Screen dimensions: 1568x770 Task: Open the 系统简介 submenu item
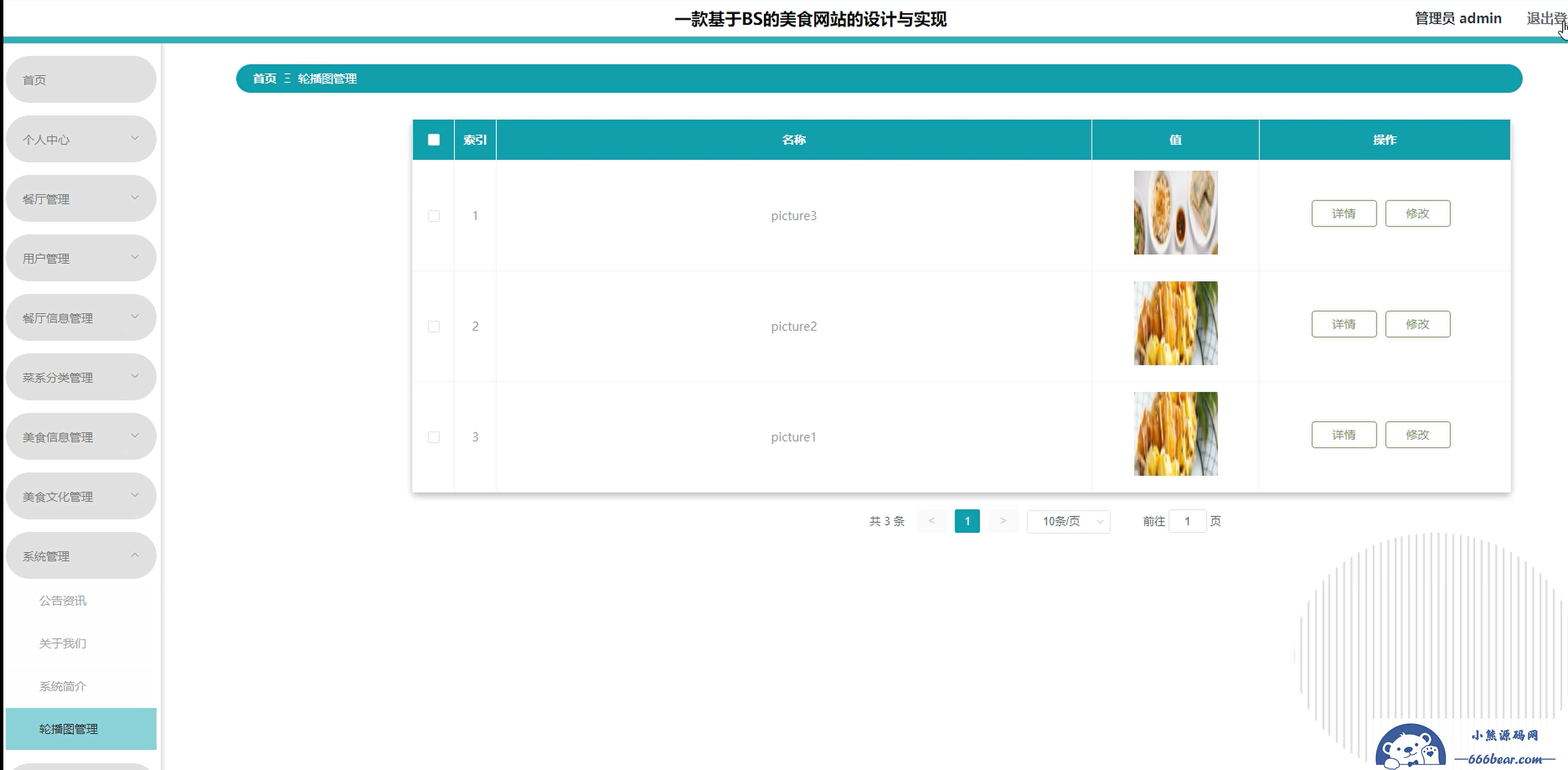[x=81, y=686]
